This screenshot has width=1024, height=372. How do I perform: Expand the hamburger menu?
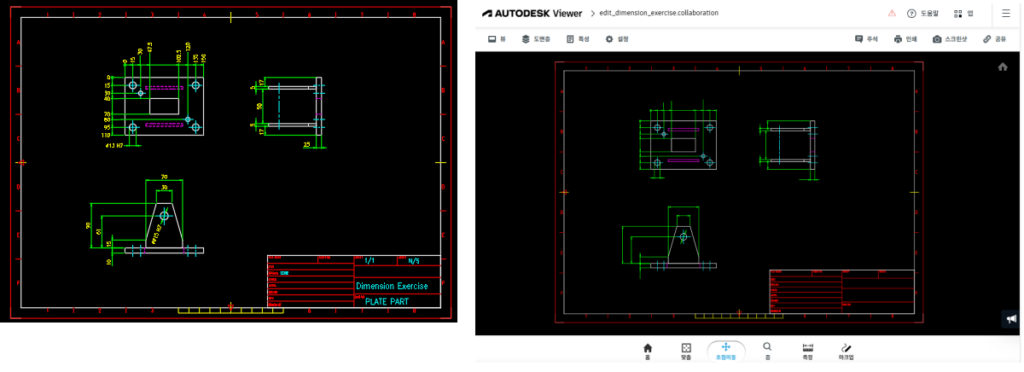(1006, 13)
